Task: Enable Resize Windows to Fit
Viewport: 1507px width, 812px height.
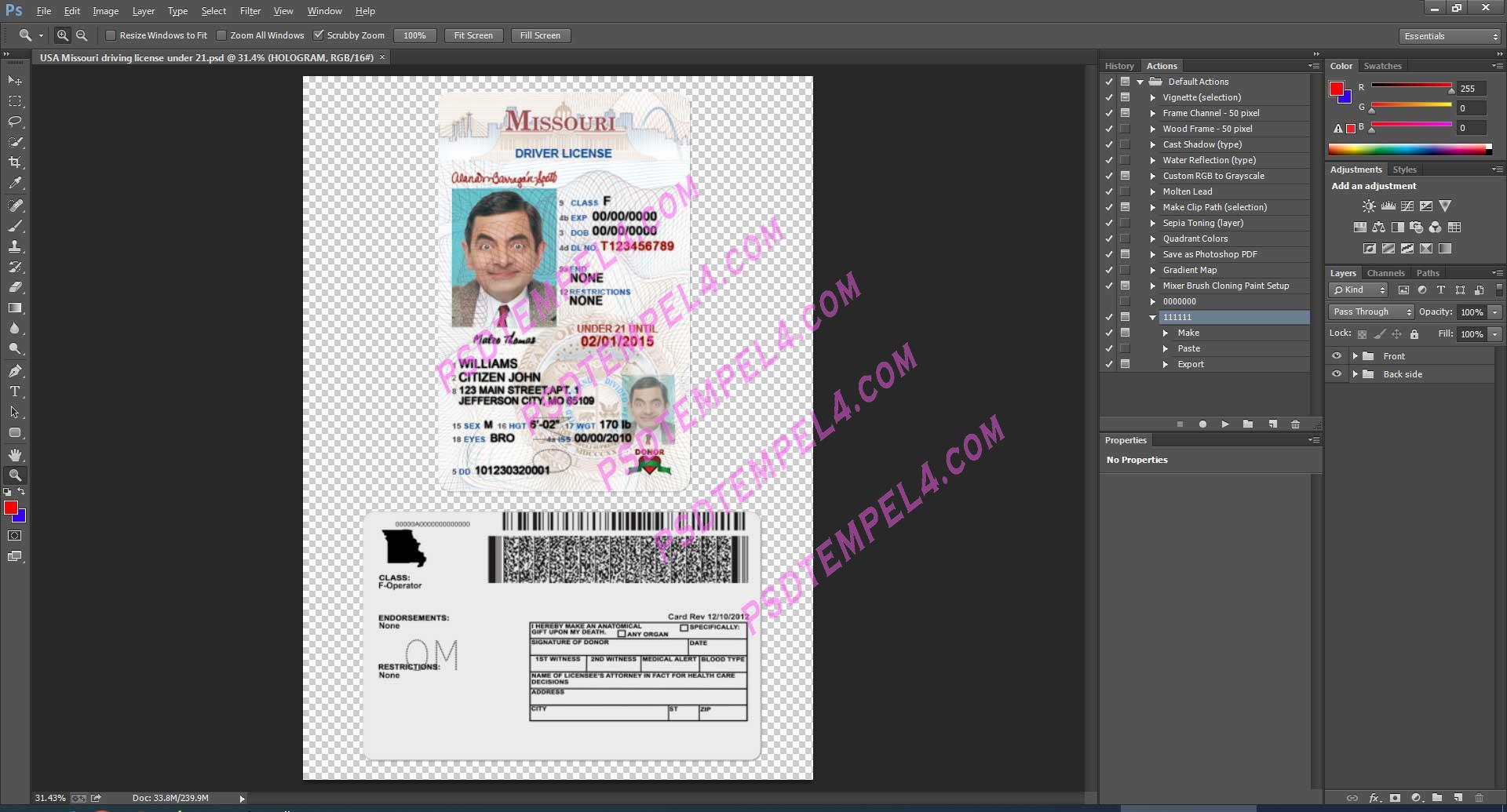Action: point(111,35)
